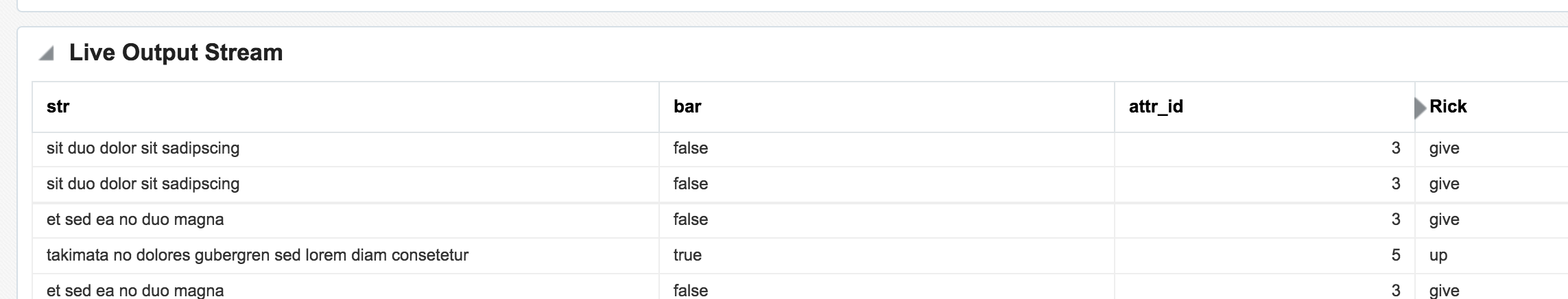Select first row's sit duo dolor cell

pyautogui.click(x=143, y=149)
